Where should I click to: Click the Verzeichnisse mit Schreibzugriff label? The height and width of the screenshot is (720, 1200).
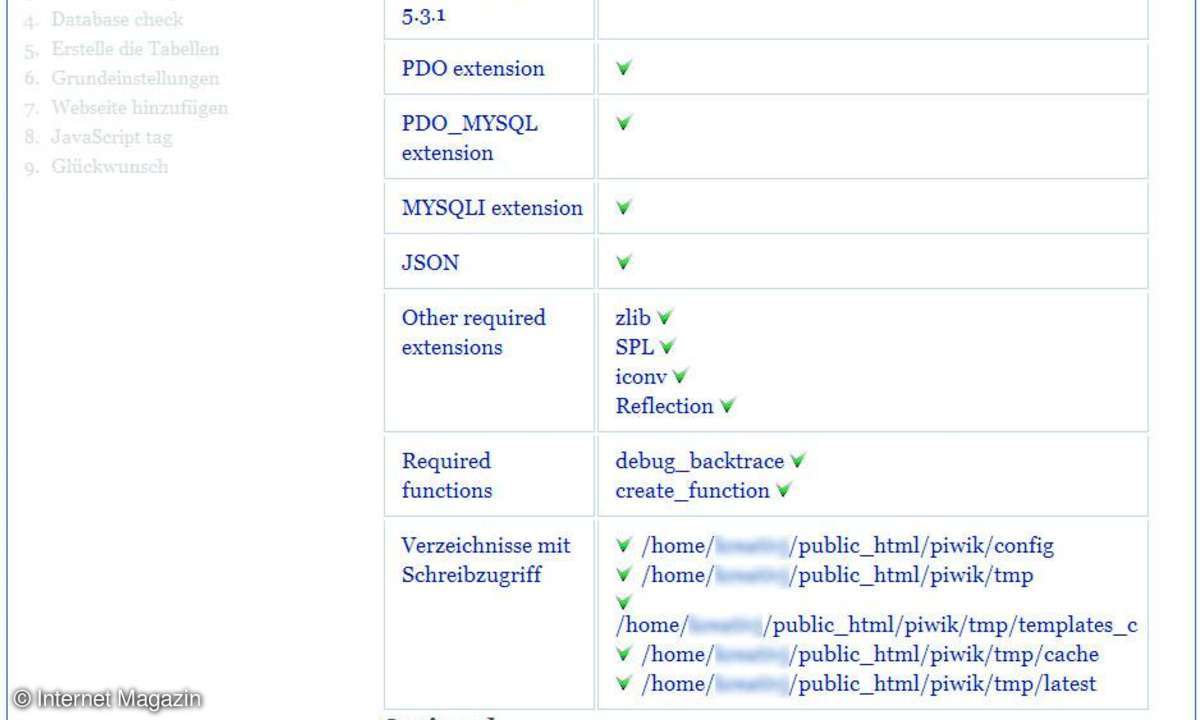[486, 560]
